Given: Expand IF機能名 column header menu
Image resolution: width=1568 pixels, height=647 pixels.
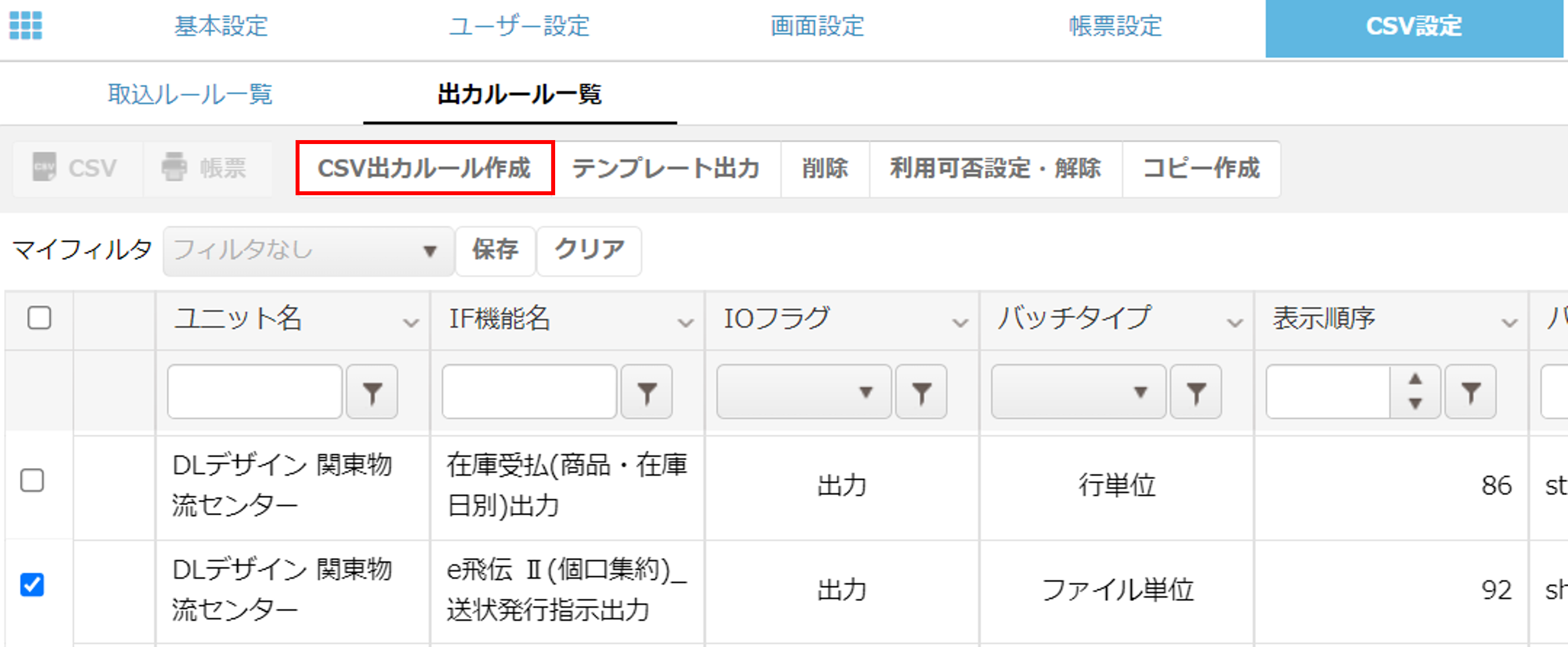Looking at the screenshot, I should pyautogui.click(x=686, y=322).
